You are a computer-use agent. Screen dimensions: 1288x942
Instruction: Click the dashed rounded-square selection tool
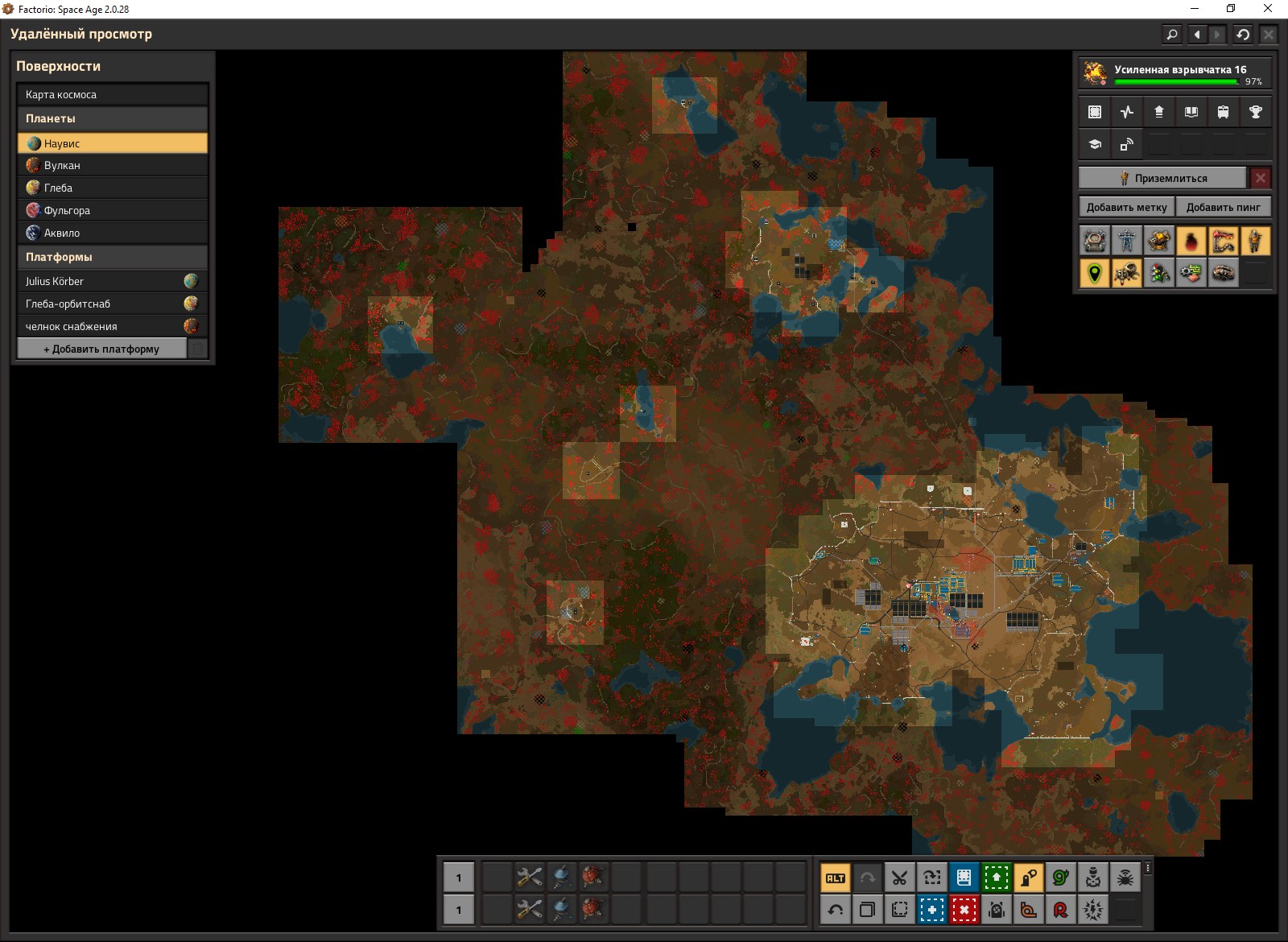click(899, 910)
